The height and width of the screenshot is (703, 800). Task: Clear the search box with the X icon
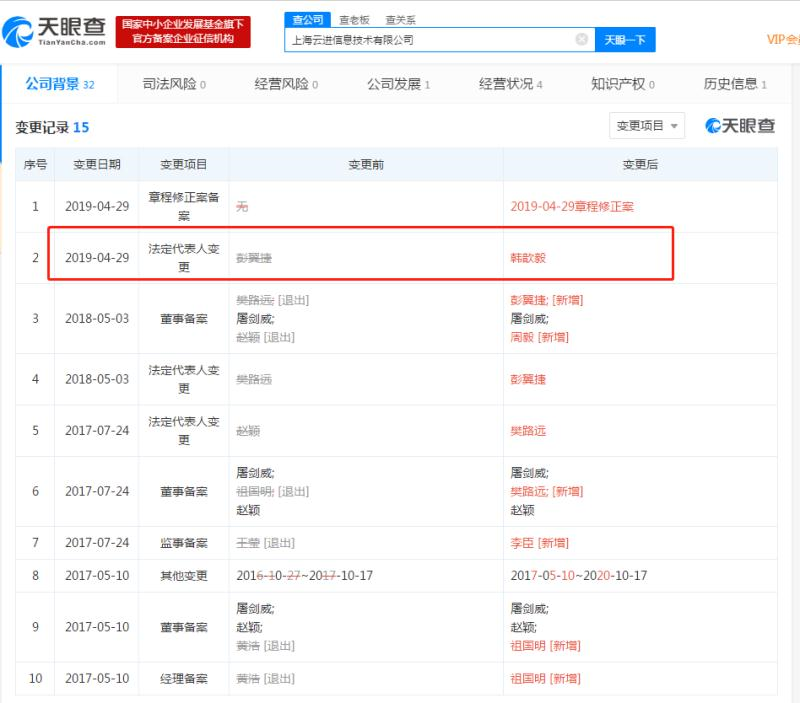(581, 40)
